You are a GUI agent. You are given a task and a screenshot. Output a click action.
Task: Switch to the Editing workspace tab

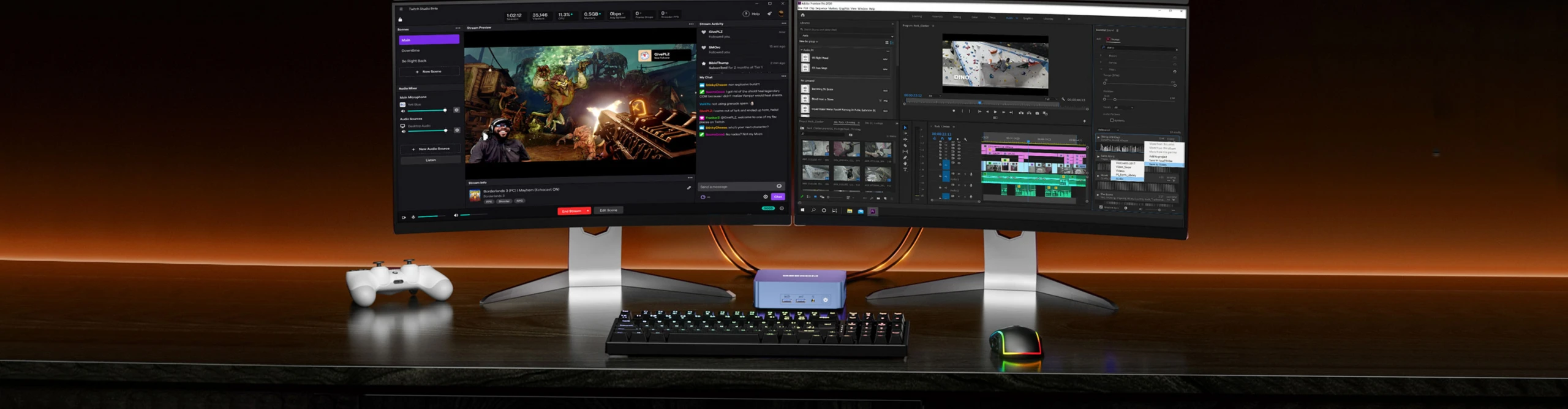click(x=957, y=17)
